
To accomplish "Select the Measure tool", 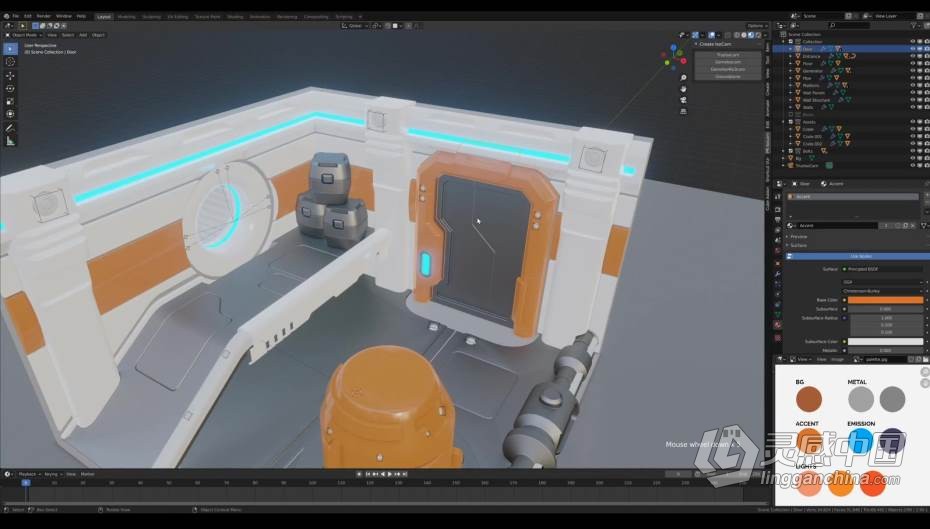I will pyautogui.click(x=10, y=141).
